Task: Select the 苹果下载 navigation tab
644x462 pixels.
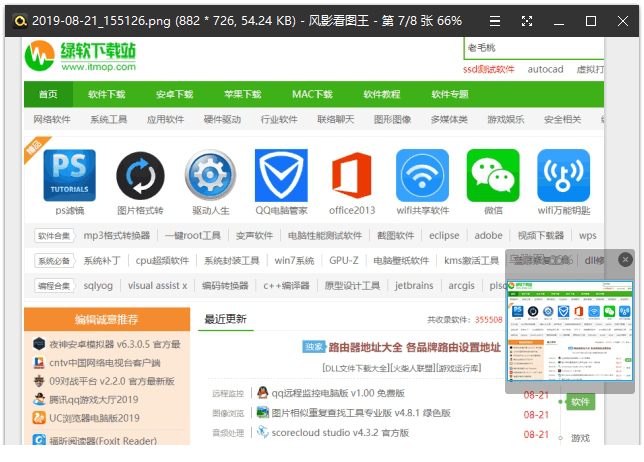Action: [x=243, y=94]
